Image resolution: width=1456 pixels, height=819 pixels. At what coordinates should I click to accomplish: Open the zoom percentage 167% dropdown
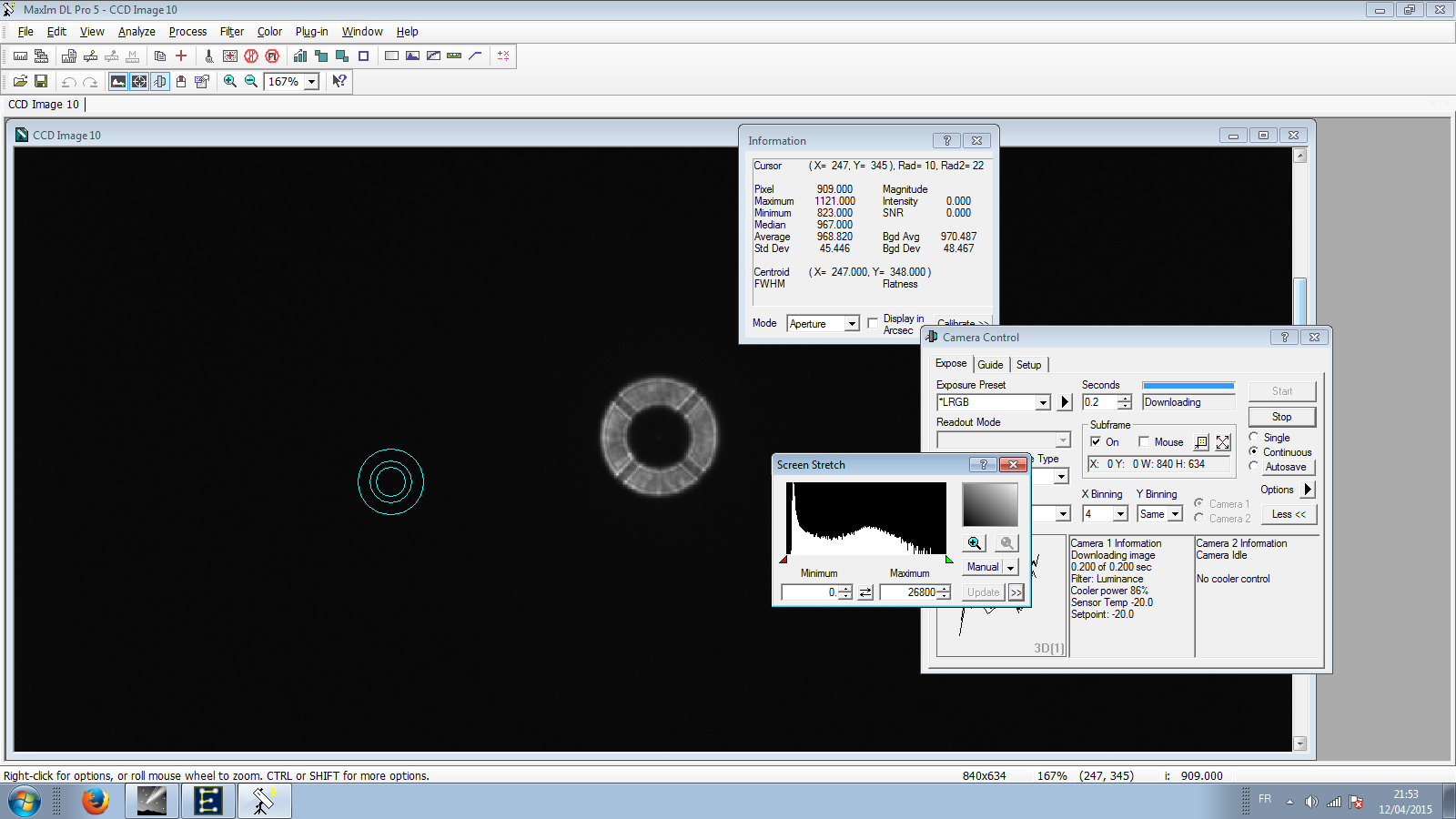pos(311,81)
